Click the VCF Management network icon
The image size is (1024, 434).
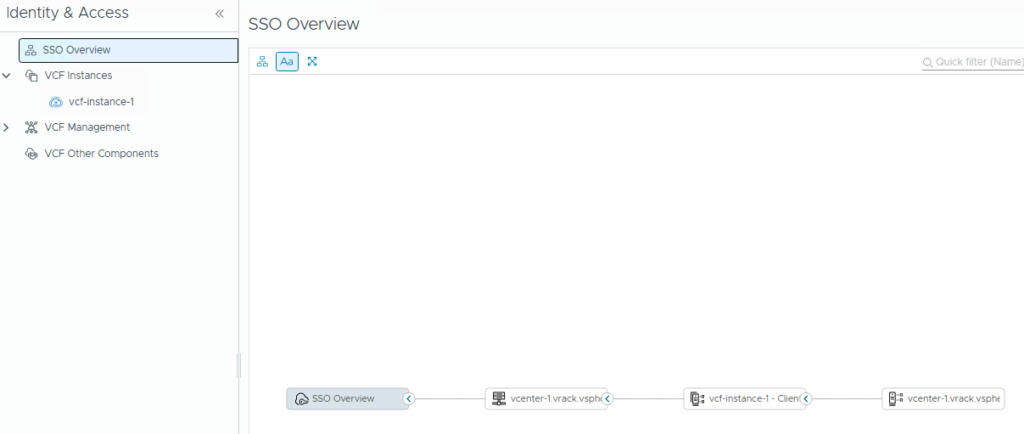pyautogui.click(x=31, y=128)
